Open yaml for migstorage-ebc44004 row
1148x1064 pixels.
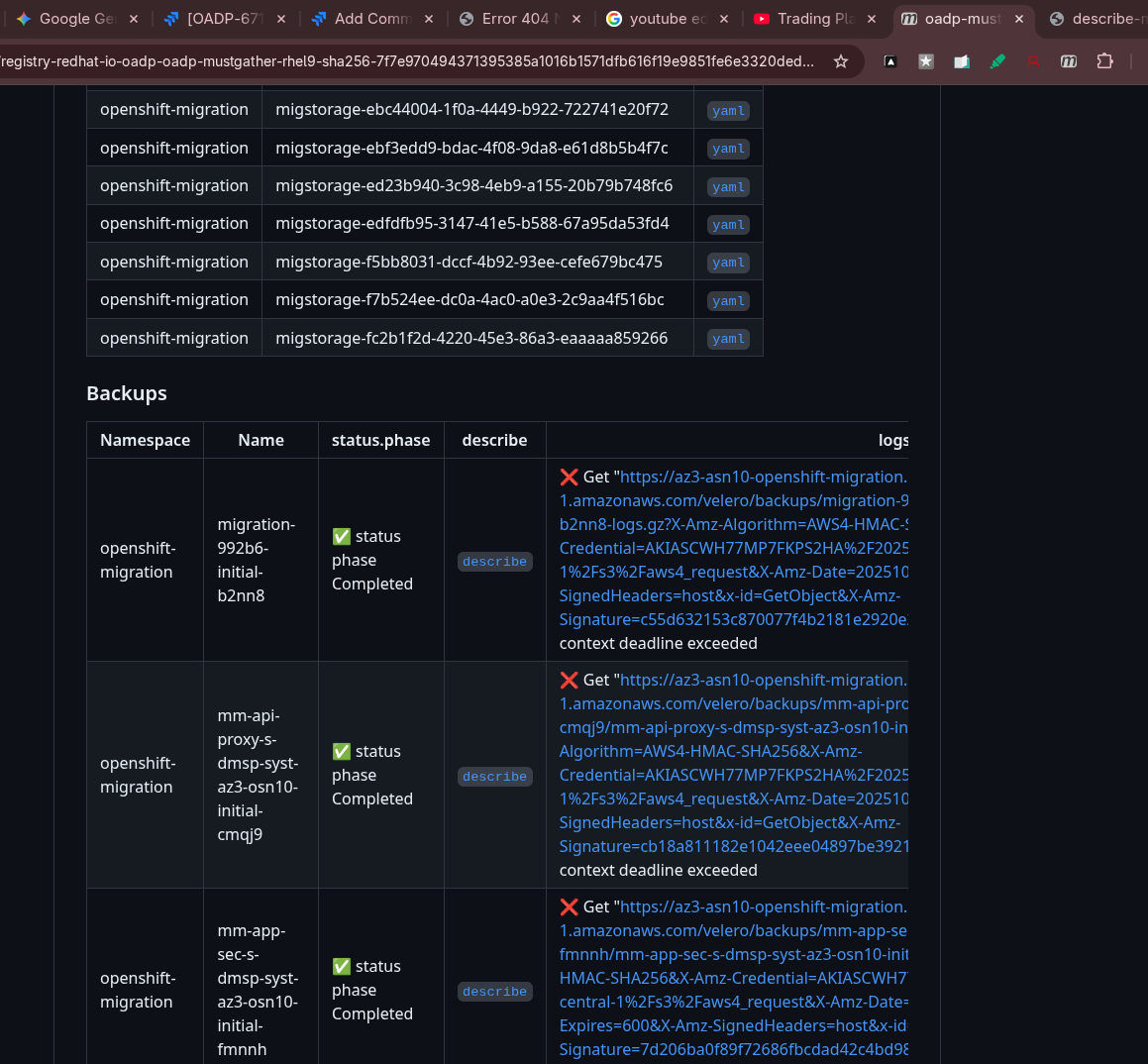coord(728,111)
